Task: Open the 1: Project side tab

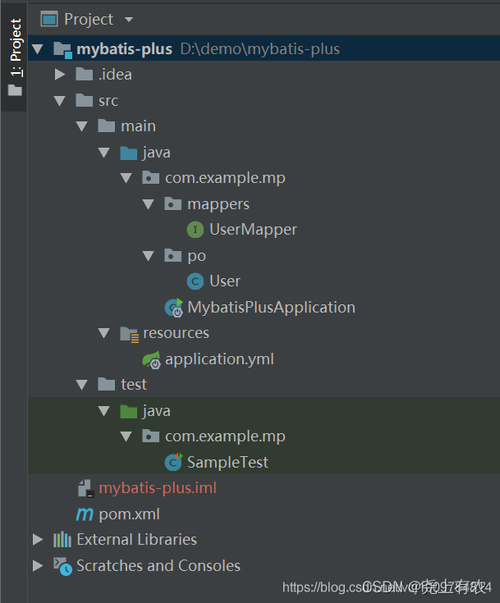Action: click(14, 57)
